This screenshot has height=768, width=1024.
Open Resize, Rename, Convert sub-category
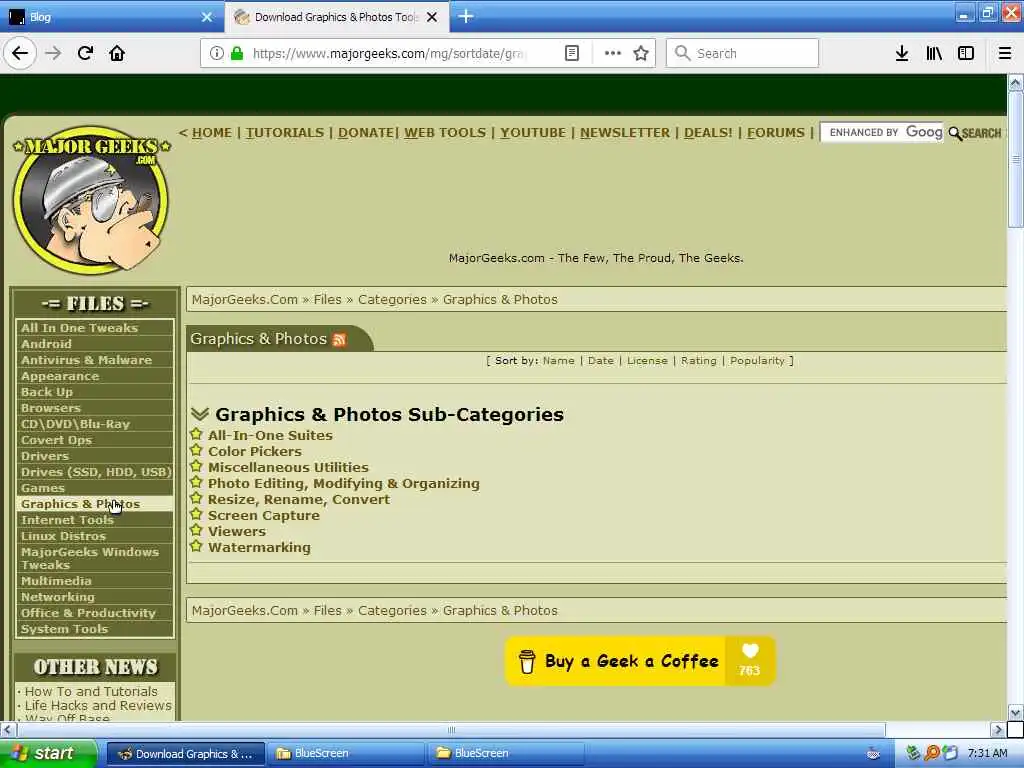(298, 500)
